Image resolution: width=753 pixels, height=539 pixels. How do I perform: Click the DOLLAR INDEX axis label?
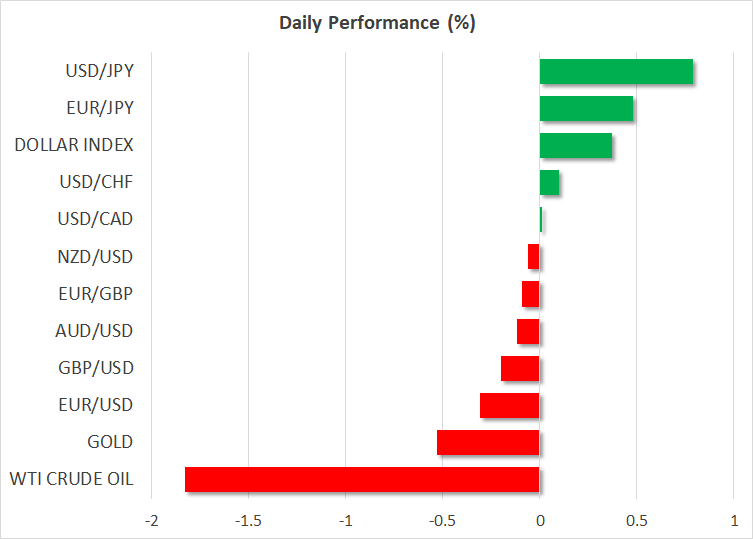pyautogui.click(x=74, y=146)
